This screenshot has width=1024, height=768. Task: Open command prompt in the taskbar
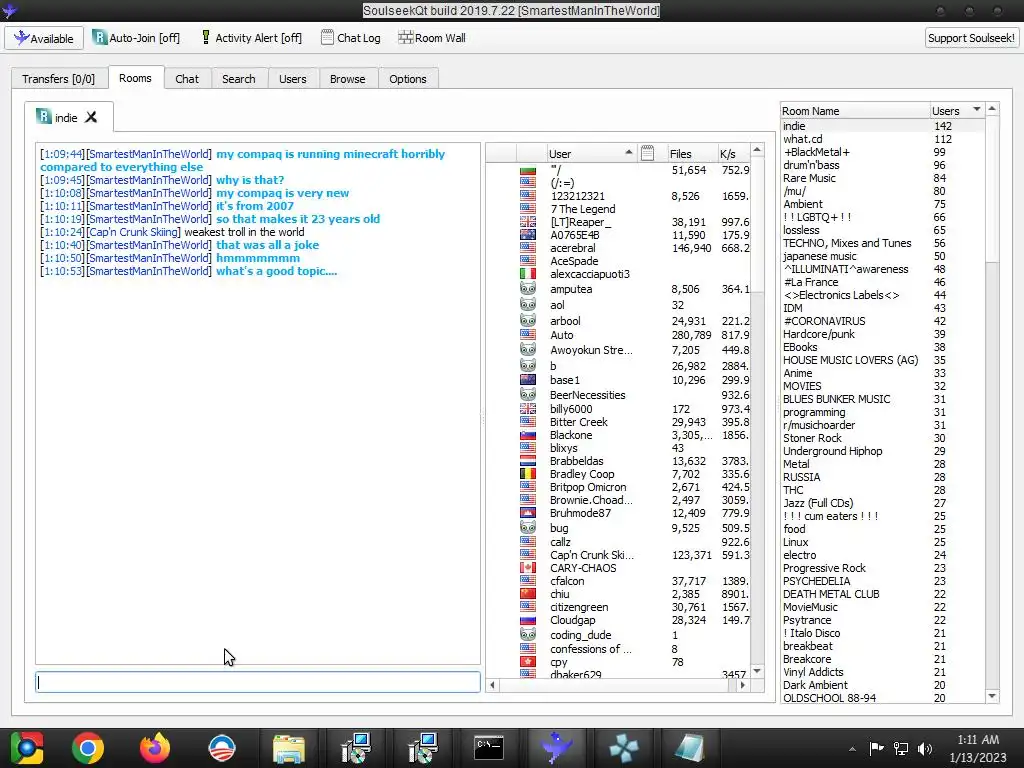pyautogui.click(x=489, y=748)
